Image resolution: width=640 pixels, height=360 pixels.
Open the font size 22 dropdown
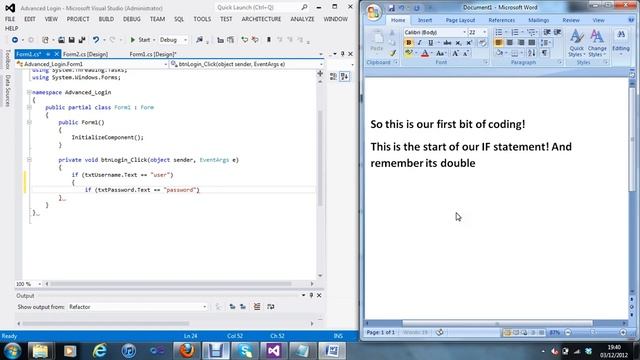click(x=484, y=32)
